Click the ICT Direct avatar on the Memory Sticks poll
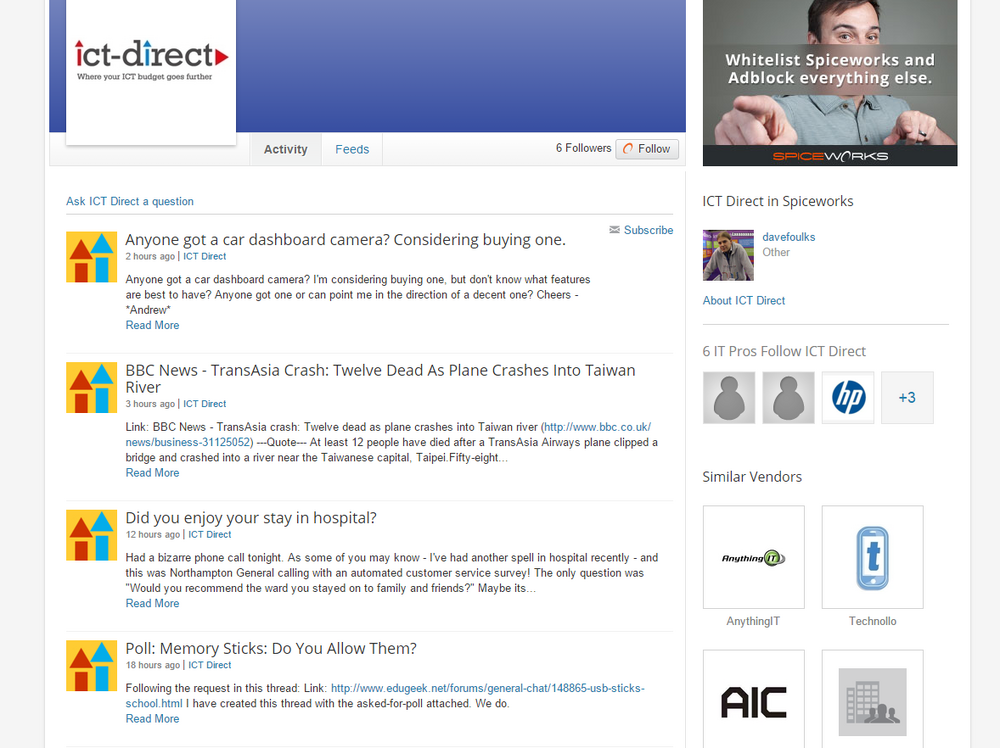The height and width of the screenshot is (748, 1000). click(x=92, y=666)
